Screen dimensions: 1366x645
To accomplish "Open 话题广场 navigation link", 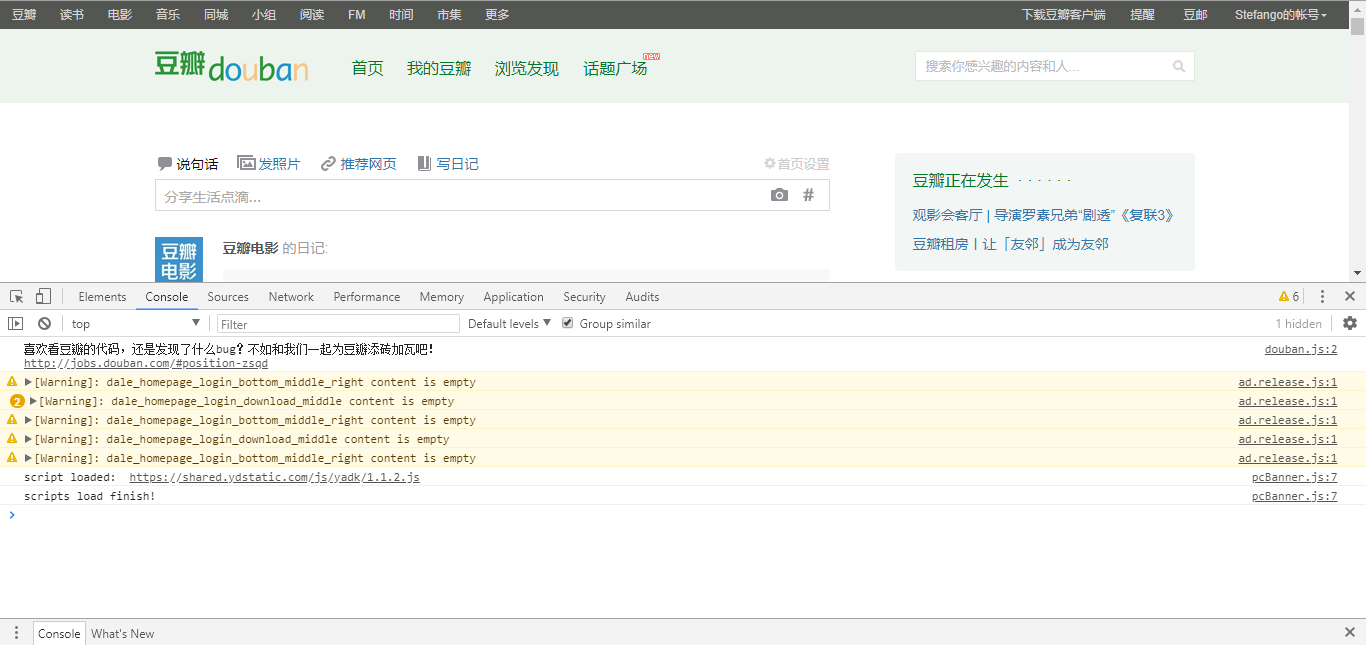I will coord(615,68).
